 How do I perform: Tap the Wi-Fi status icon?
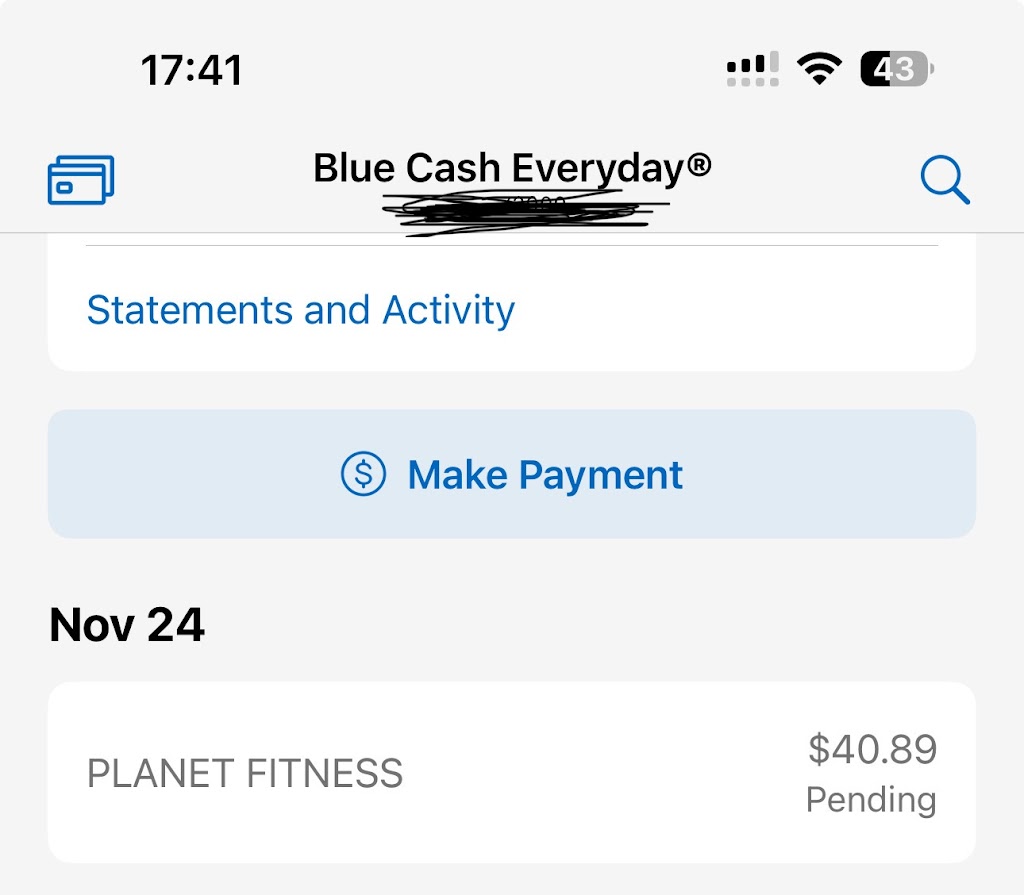pyautogui.click(x=818, y=69)
